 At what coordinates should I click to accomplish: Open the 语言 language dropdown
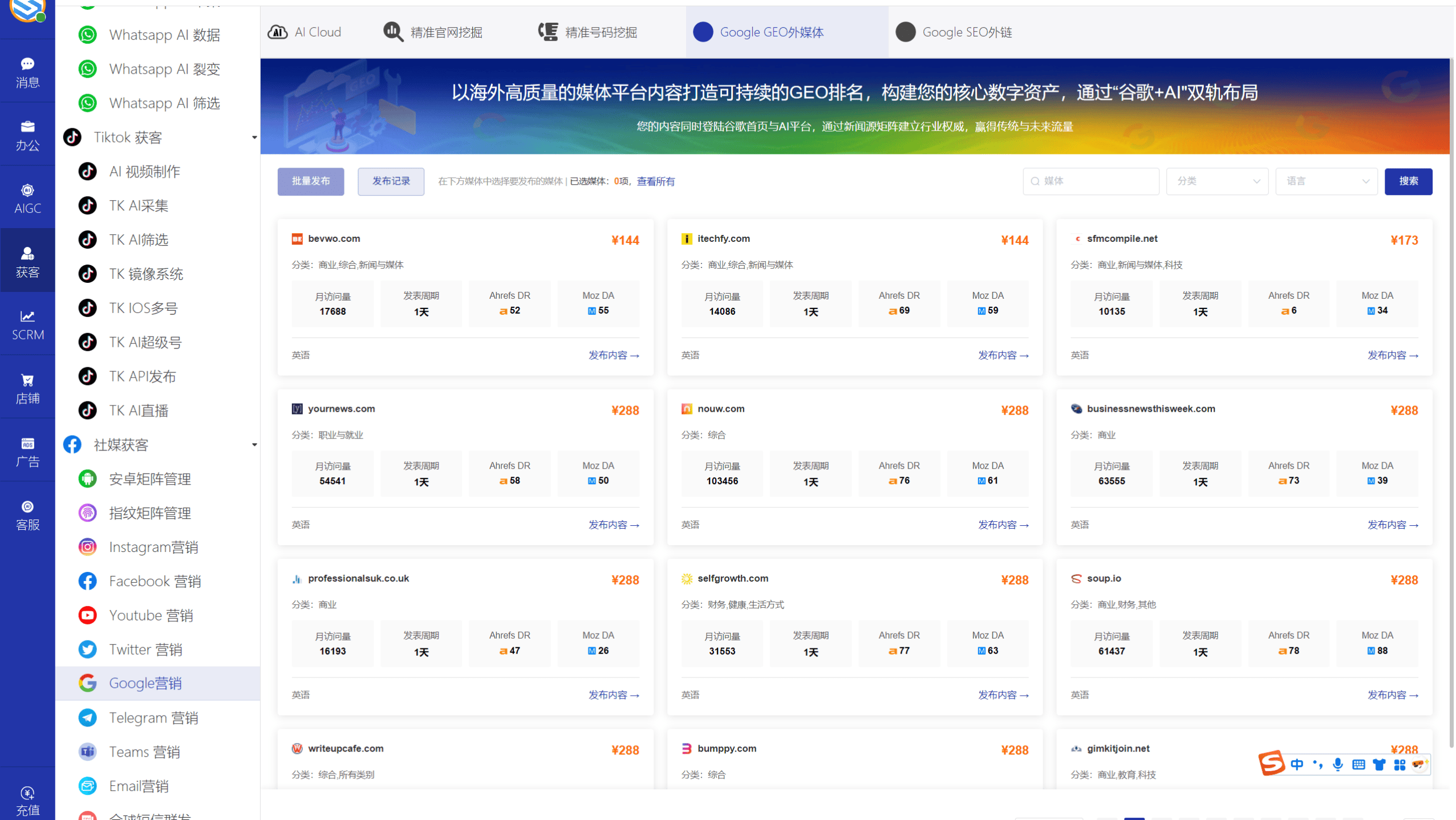[x=1327, y=181]
